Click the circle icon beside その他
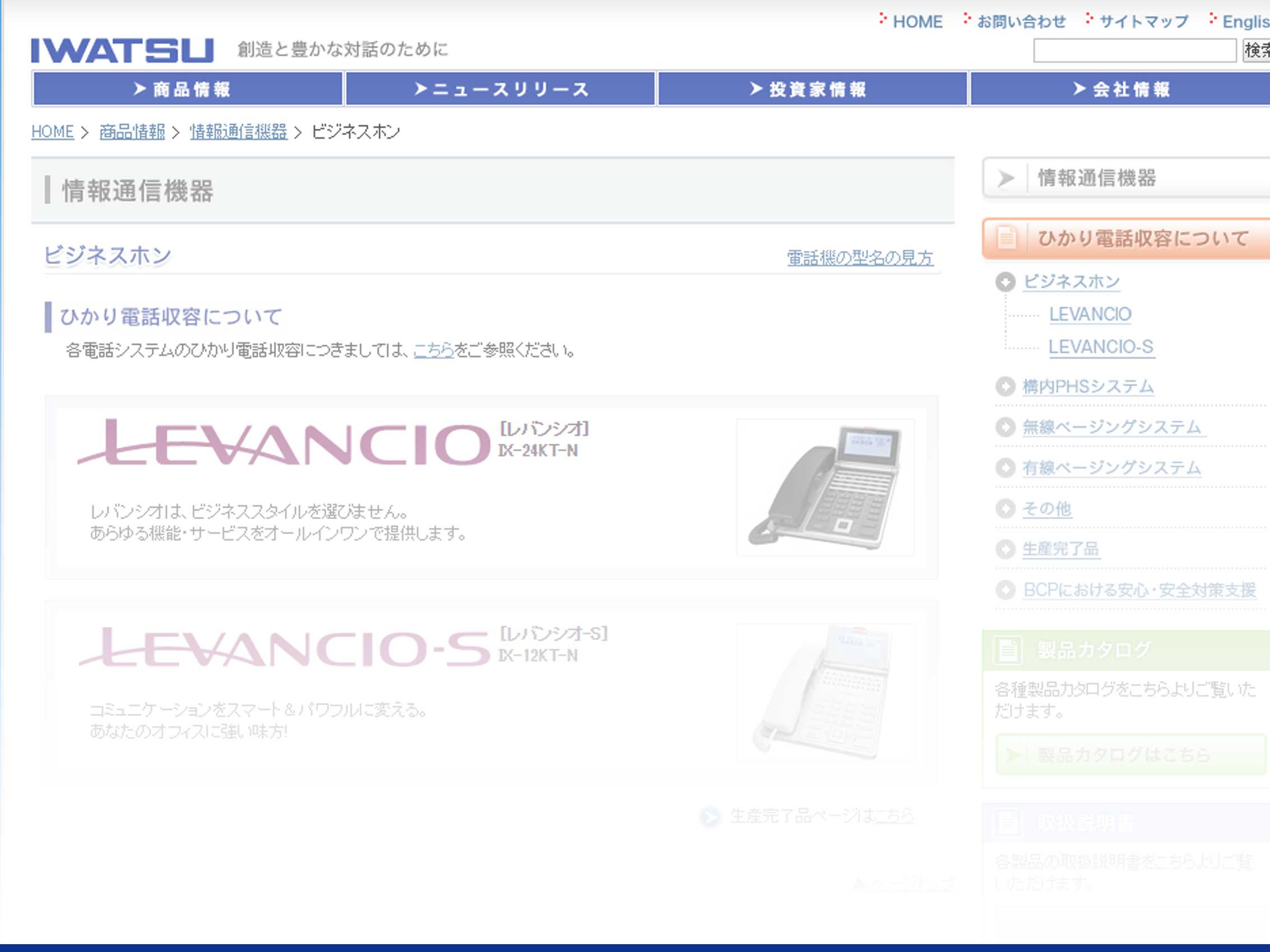Screen dimensions: 1270x952 coord(1005,508)
